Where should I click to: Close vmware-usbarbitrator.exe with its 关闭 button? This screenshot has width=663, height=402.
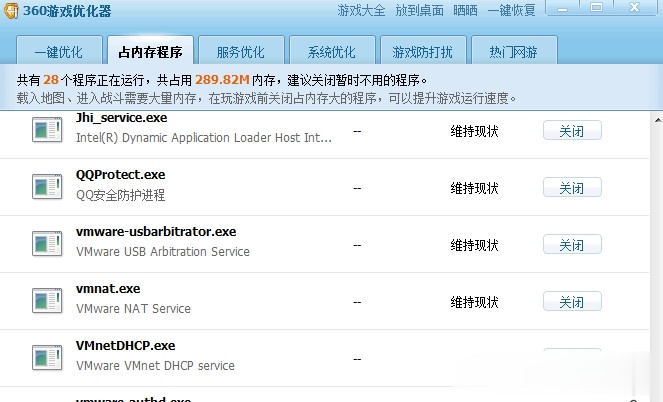572,245
